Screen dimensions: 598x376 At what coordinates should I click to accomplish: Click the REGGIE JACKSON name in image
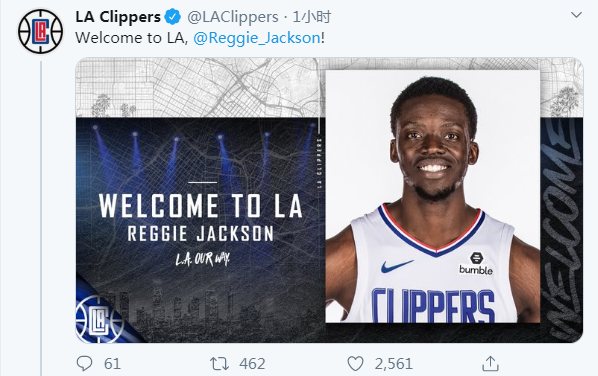pos(201,234)
